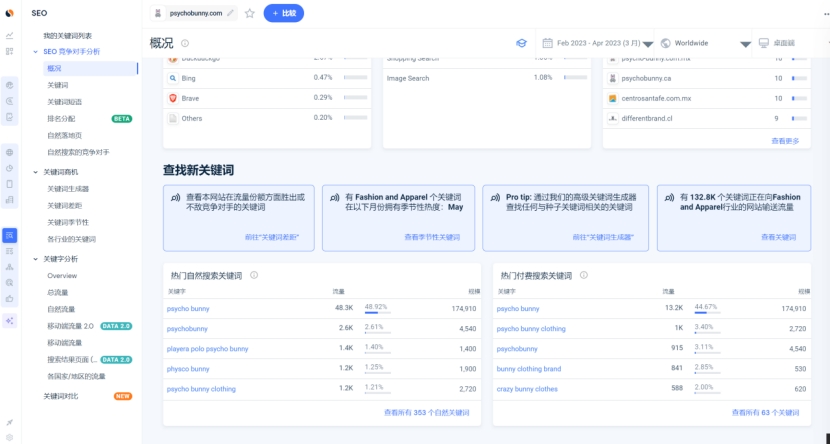Click the sparkle AI icon in left rail
Viewport: 830px width, 444px height.
click(10, 320)
